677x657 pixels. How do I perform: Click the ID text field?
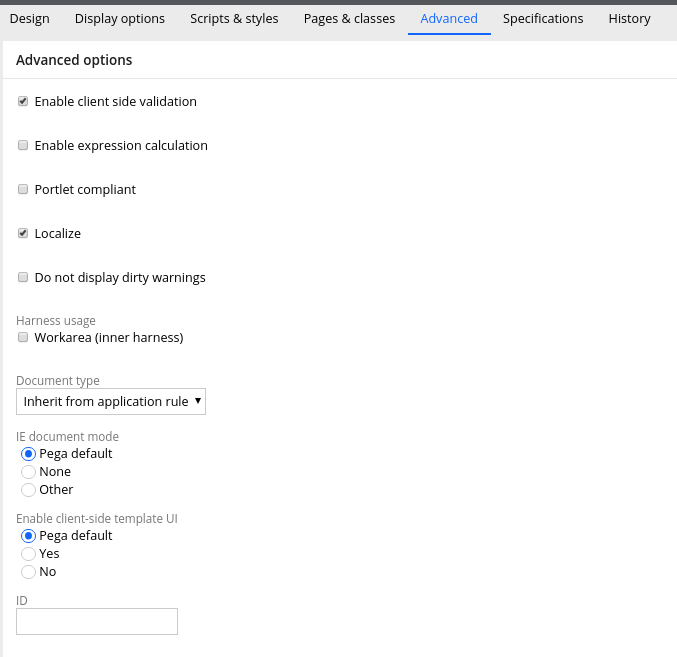point(97,622)
